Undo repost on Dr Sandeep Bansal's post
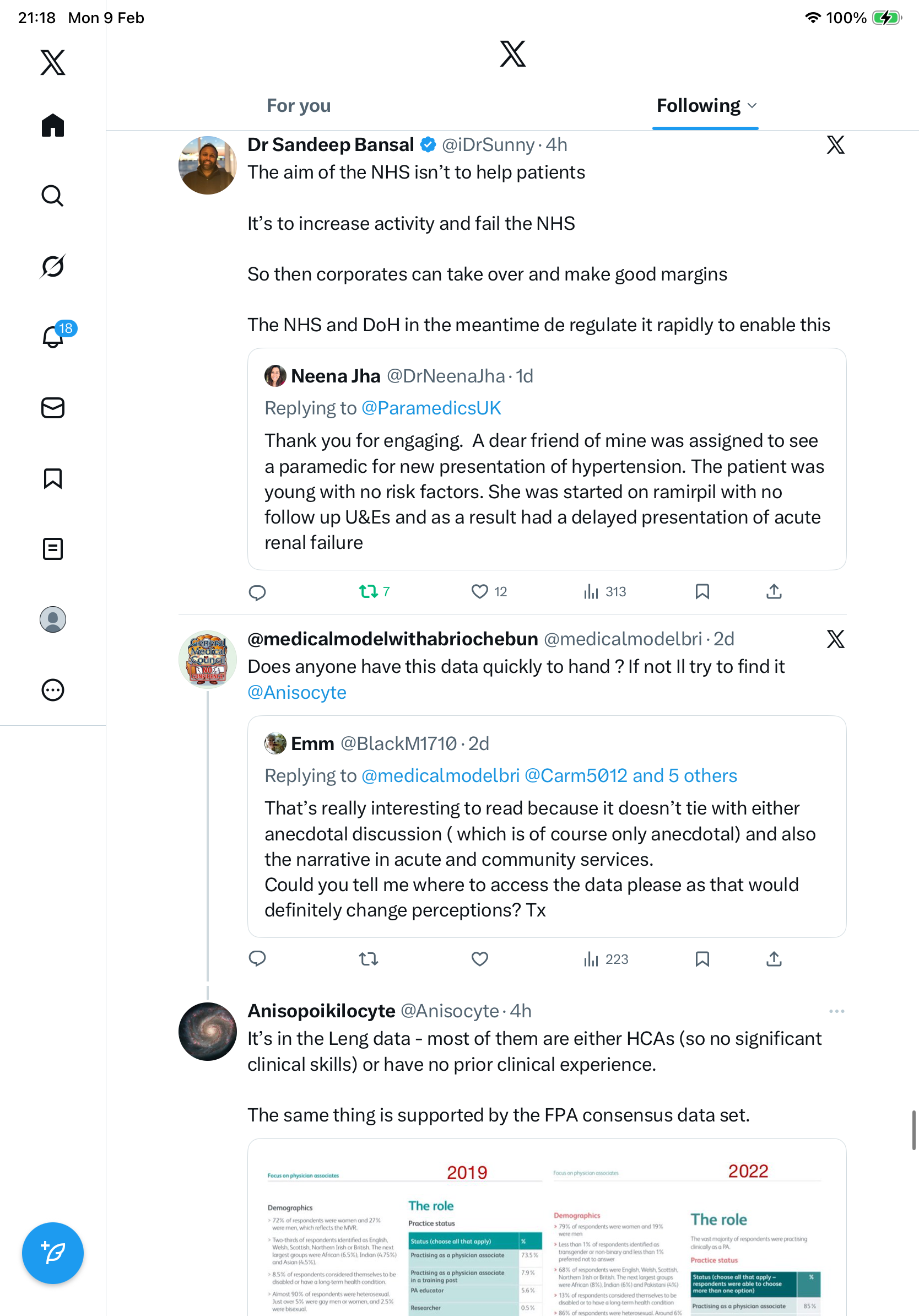The width and height of the screenshot is (919, 1316). click(369, 591)
